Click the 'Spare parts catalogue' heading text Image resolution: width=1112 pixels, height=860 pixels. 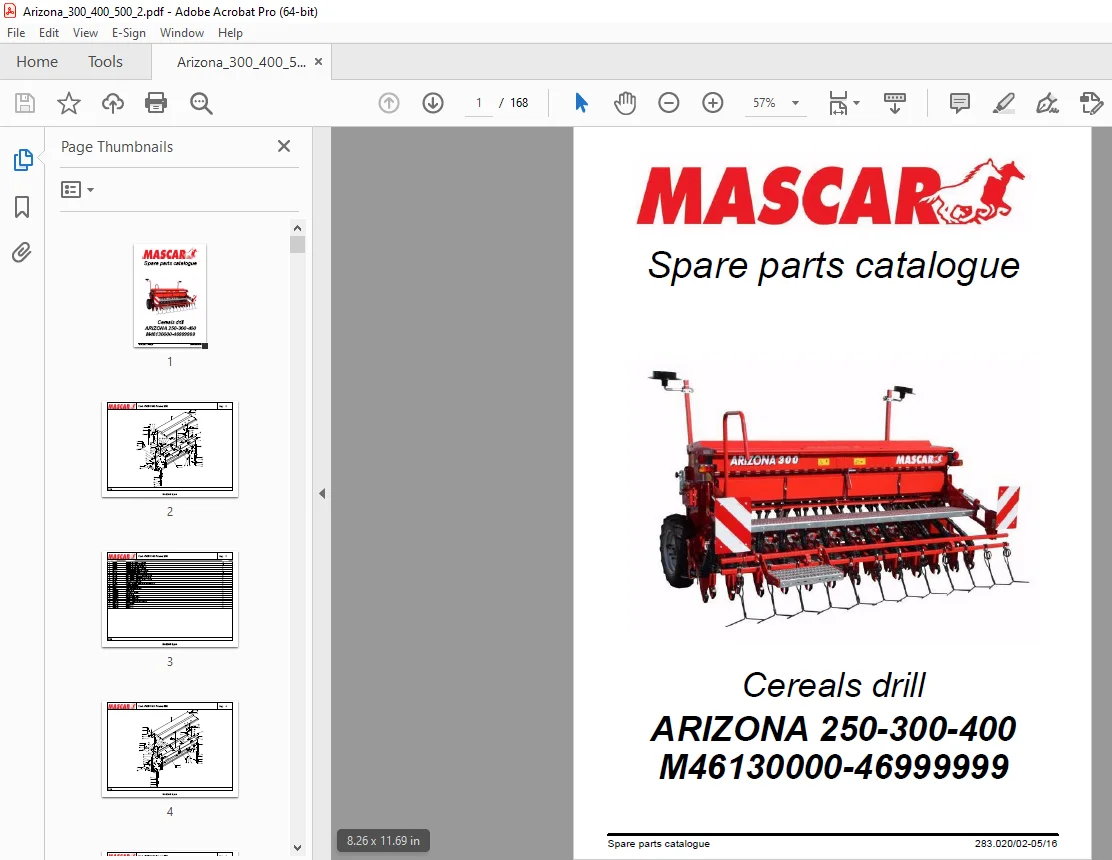click(833, 267)
